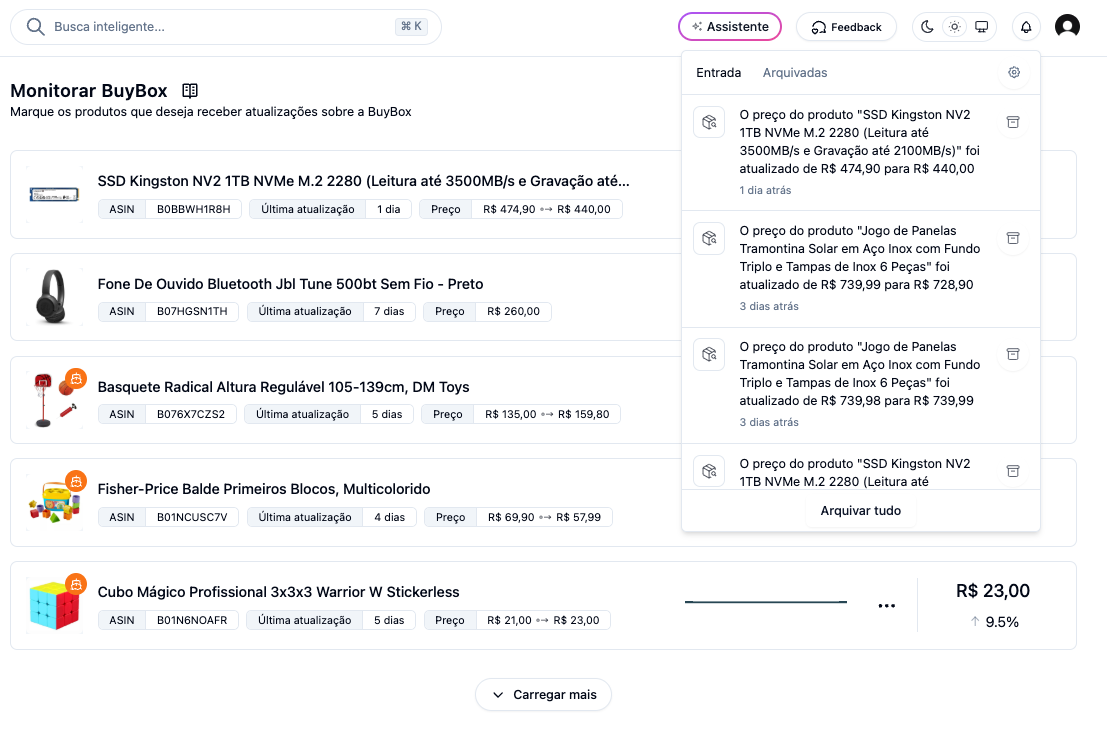Click price R$ 69,90 to R$ 57,99
The width and height of the screenshot is (1107, 745).
tap(544, 517)
